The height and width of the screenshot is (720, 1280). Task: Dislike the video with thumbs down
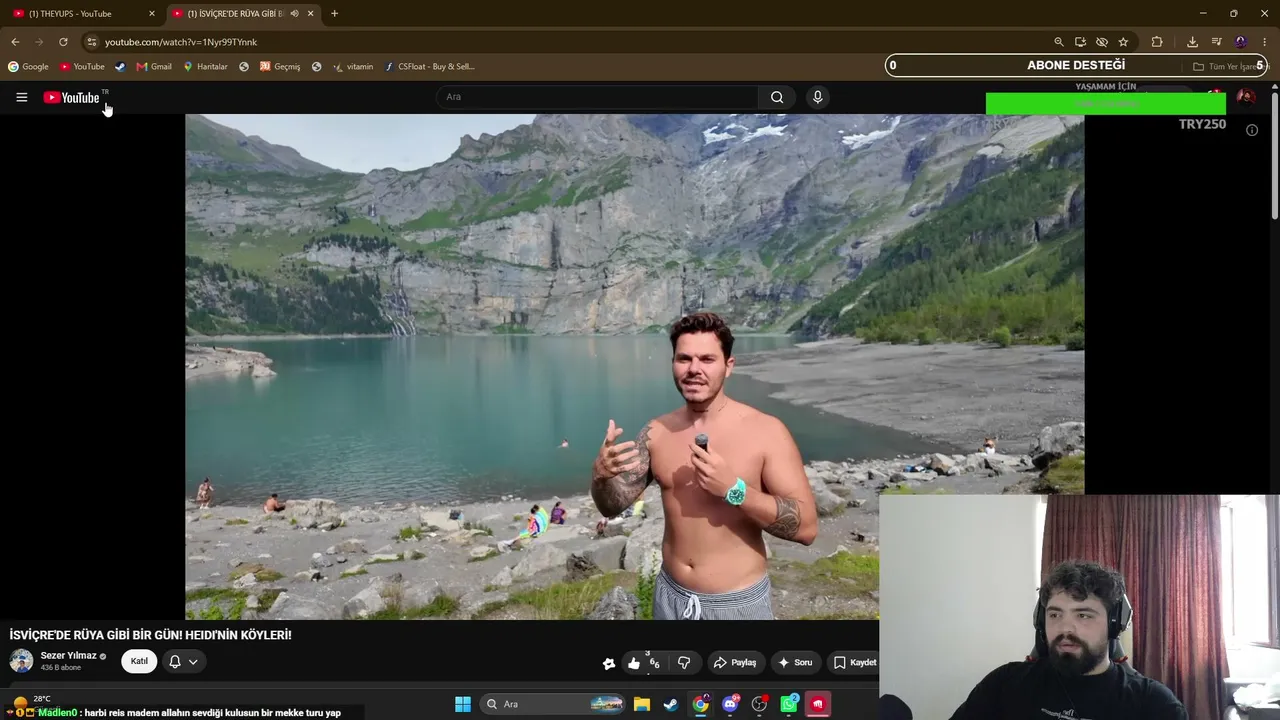coord(684,662)
